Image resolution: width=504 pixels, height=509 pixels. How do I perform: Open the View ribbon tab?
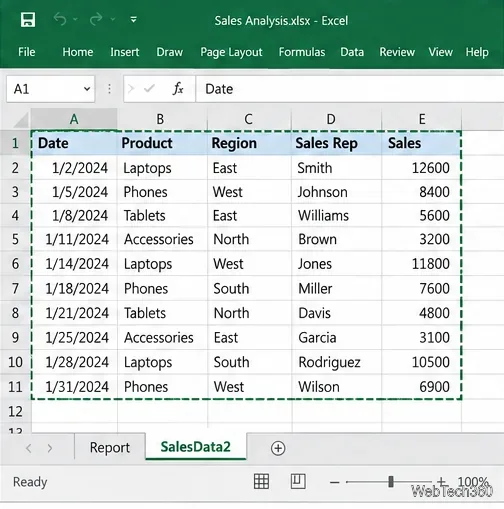point(440,52)
